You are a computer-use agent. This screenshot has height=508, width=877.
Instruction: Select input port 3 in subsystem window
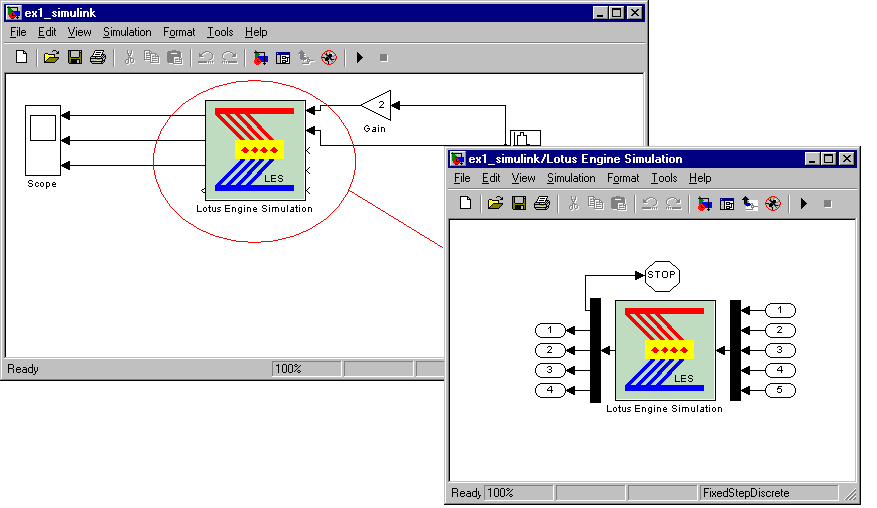(780, 350)
